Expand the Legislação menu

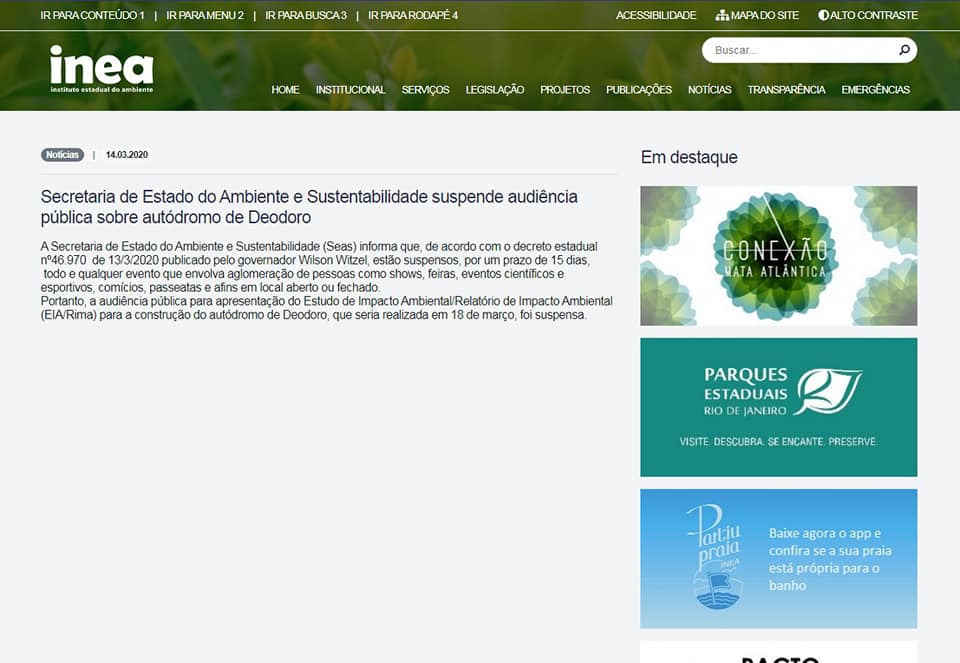pyautogui.click(x=494, y=90)
